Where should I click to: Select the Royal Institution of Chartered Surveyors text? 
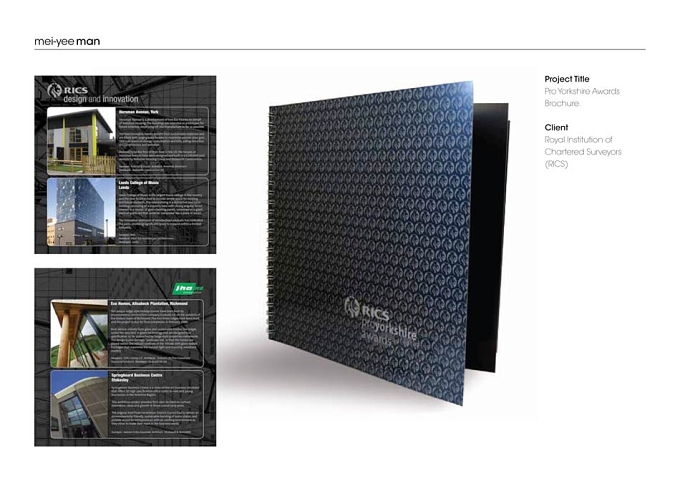(583, 152)
